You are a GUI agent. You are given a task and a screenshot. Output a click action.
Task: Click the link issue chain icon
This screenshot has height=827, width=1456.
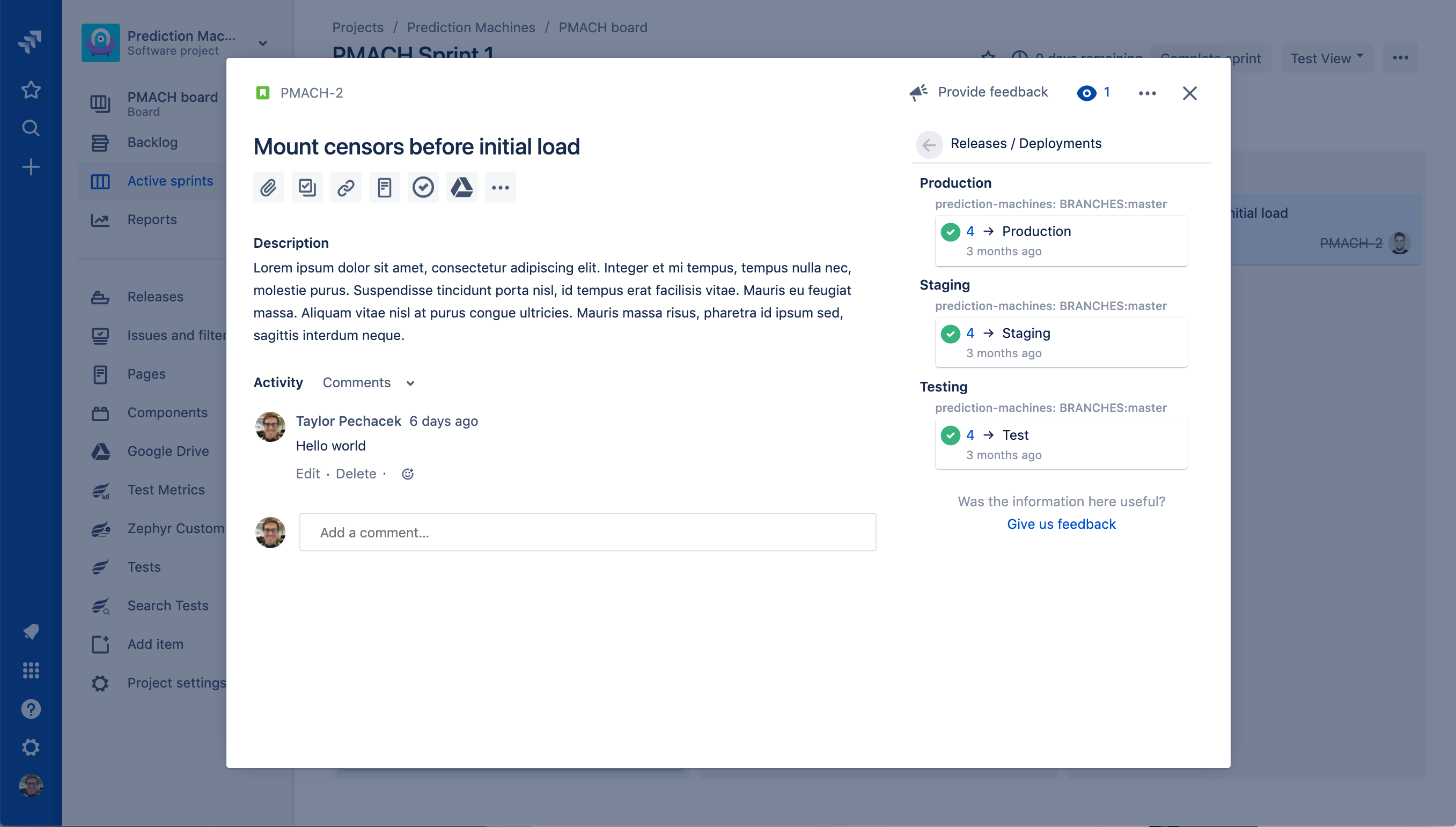coord(345,187)
